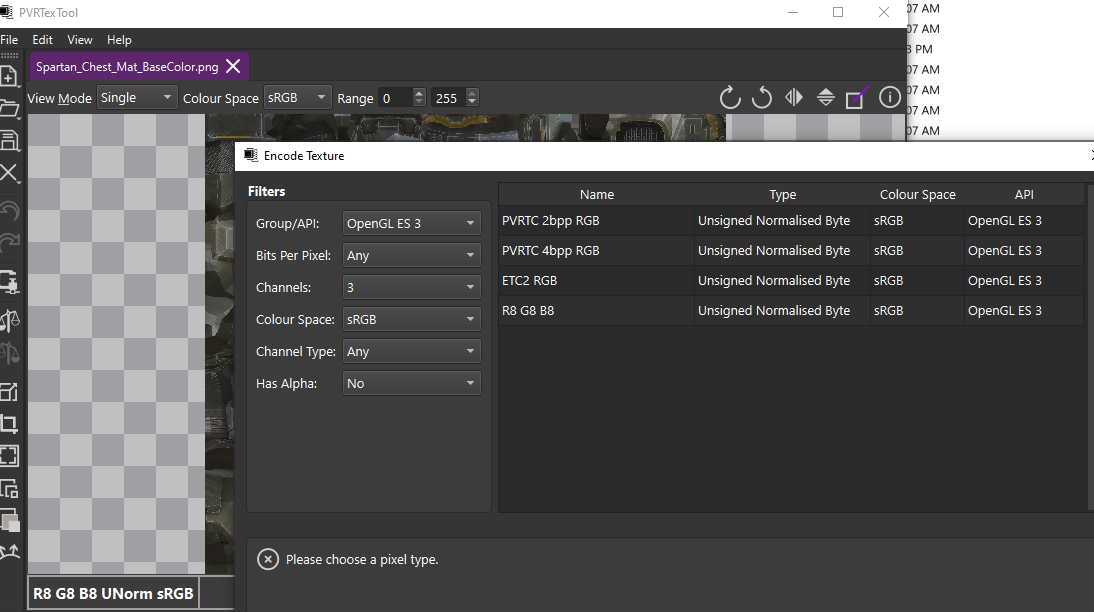Click the Open folder icon in left toolbar

(x=8, y=108)
